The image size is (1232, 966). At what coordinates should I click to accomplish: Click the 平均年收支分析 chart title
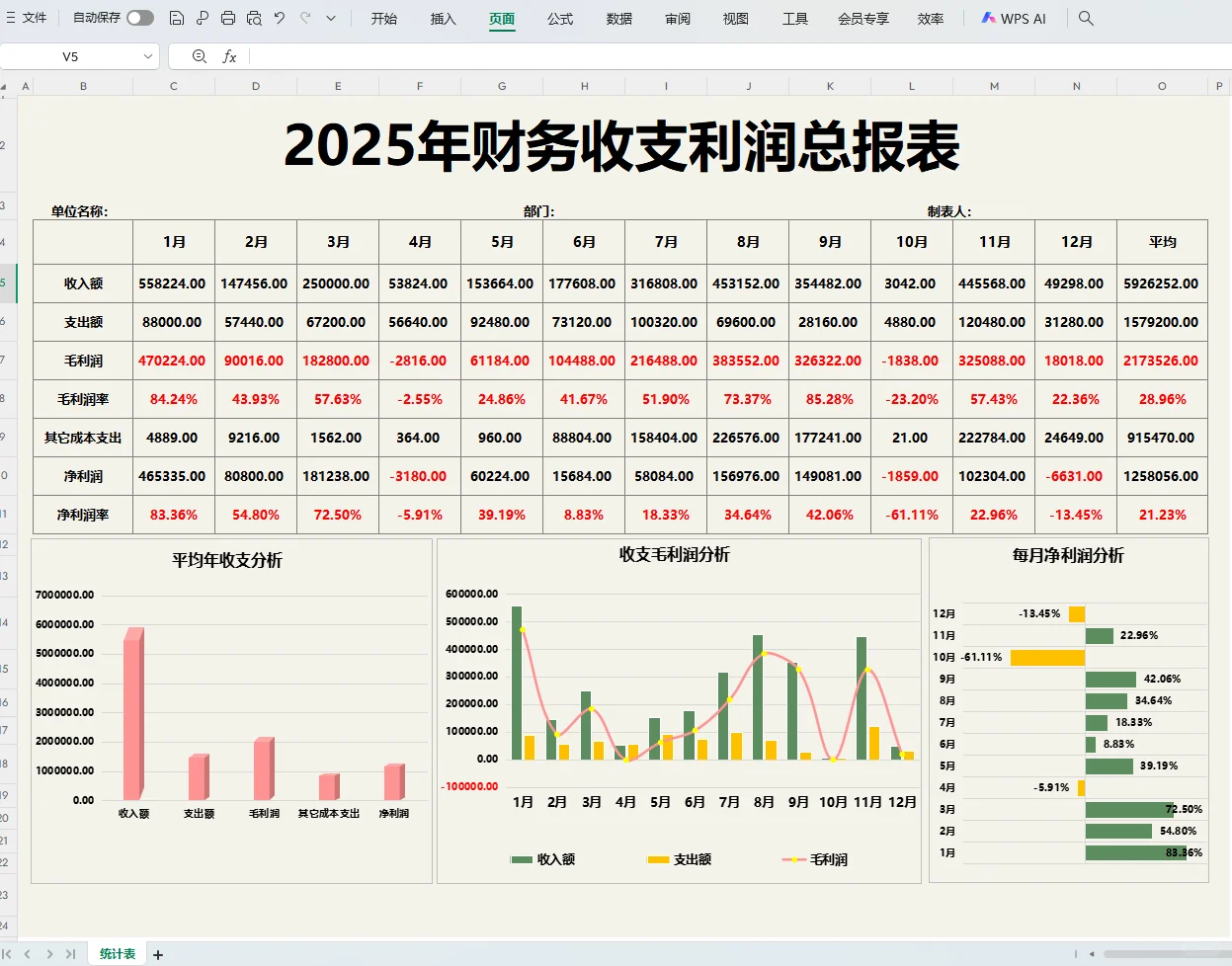(x=227, y=560)
